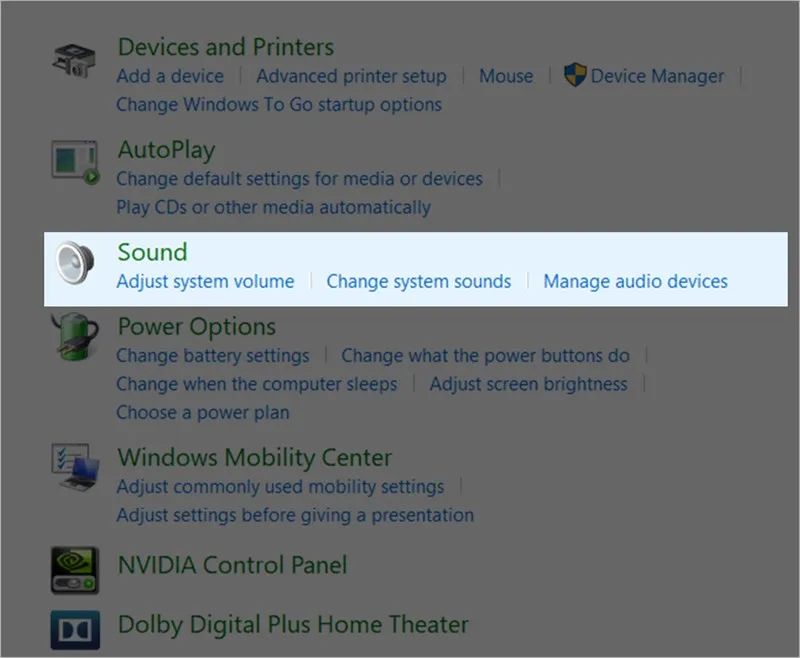Click the Device Manager shield icon
The height and width of the screenshot is (658, 800).
click(575, 76)
